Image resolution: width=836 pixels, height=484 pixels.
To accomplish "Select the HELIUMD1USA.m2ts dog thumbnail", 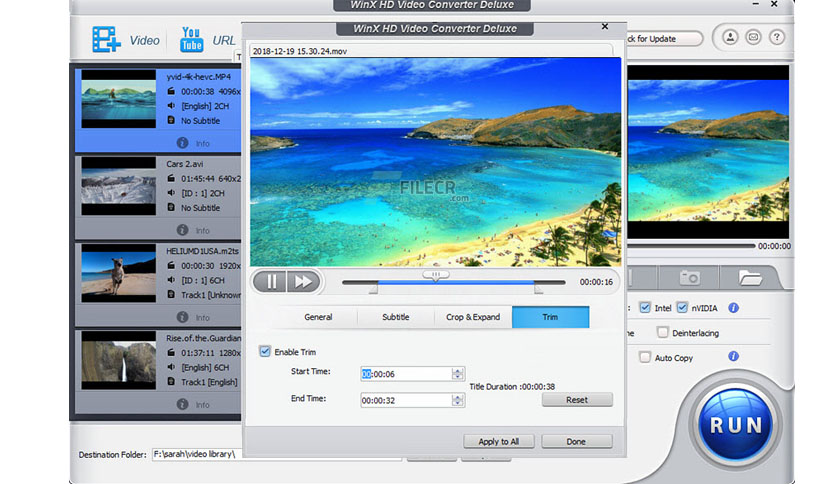I will [118, 273].
